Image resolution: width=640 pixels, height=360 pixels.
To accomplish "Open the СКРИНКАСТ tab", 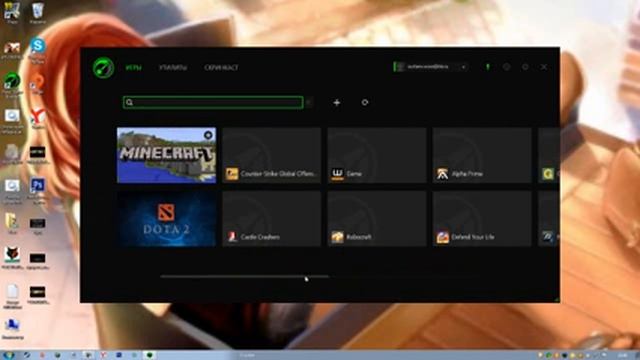I will tap(221, 67).
